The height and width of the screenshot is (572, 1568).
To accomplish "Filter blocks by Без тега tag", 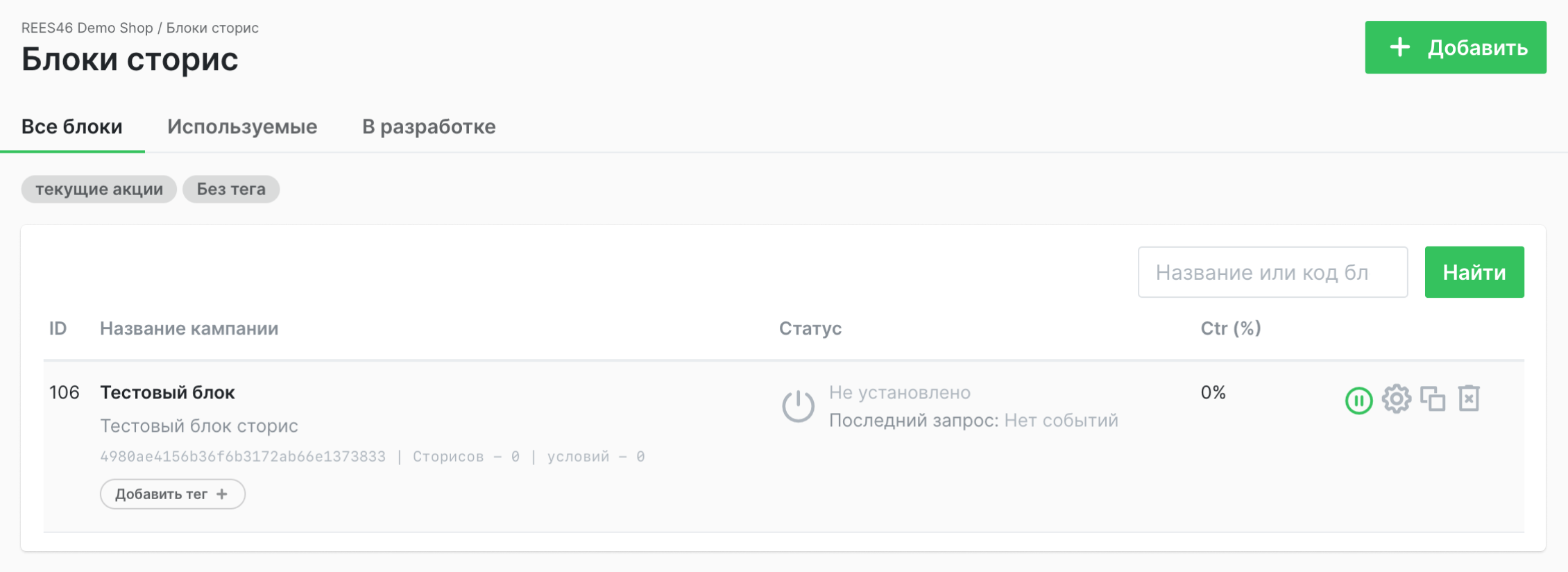I will coord(230,188).
